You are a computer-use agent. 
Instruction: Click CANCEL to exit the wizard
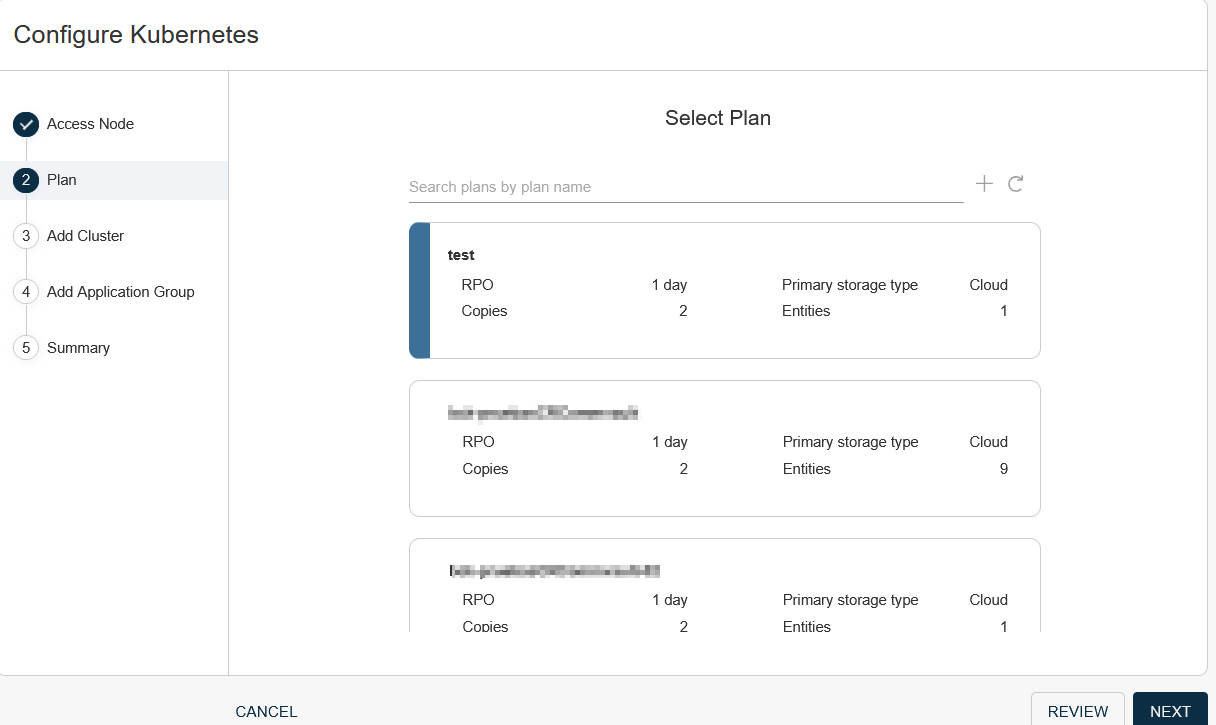point(266,712)
